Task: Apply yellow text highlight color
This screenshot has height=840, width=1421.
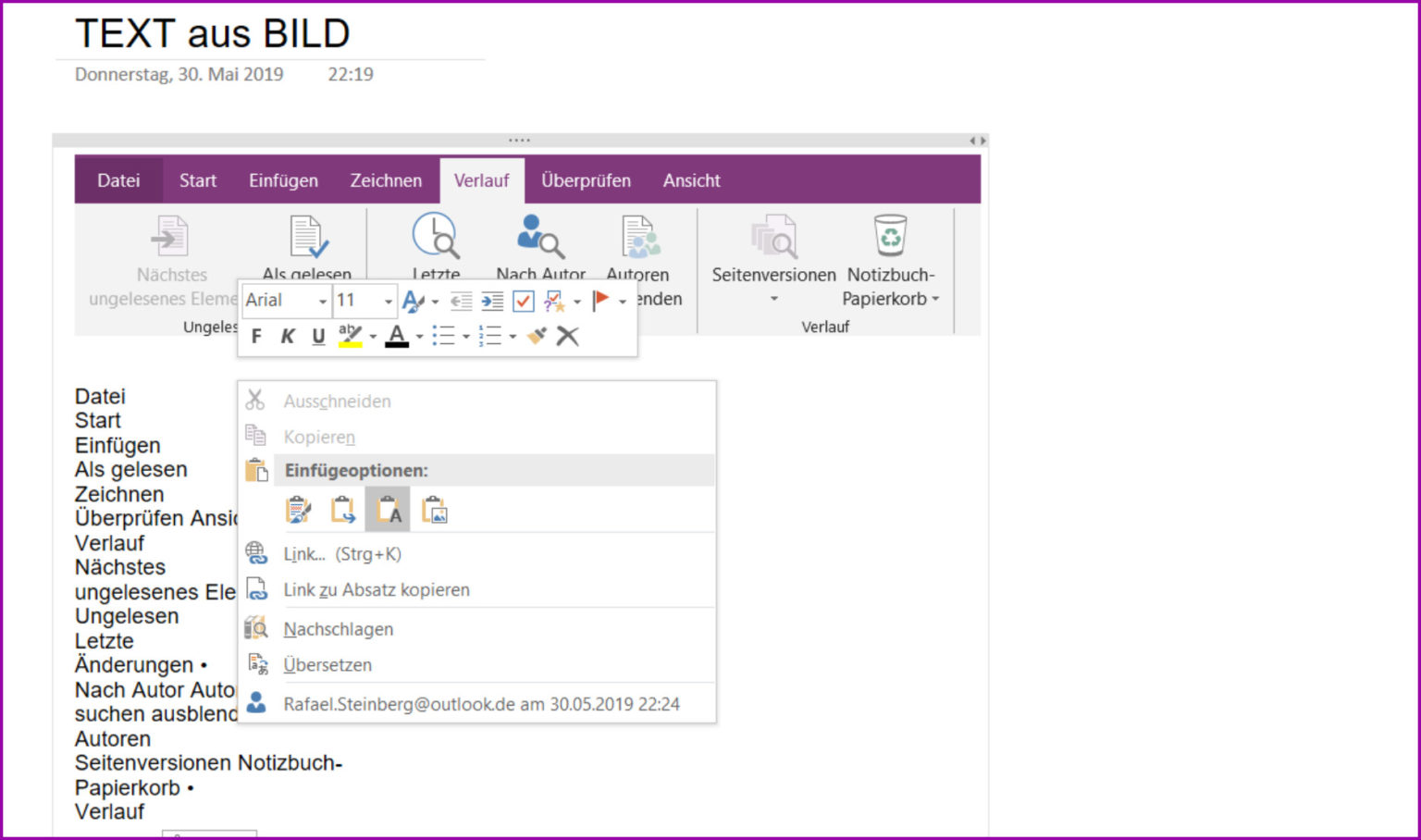Action: point(351,336)
